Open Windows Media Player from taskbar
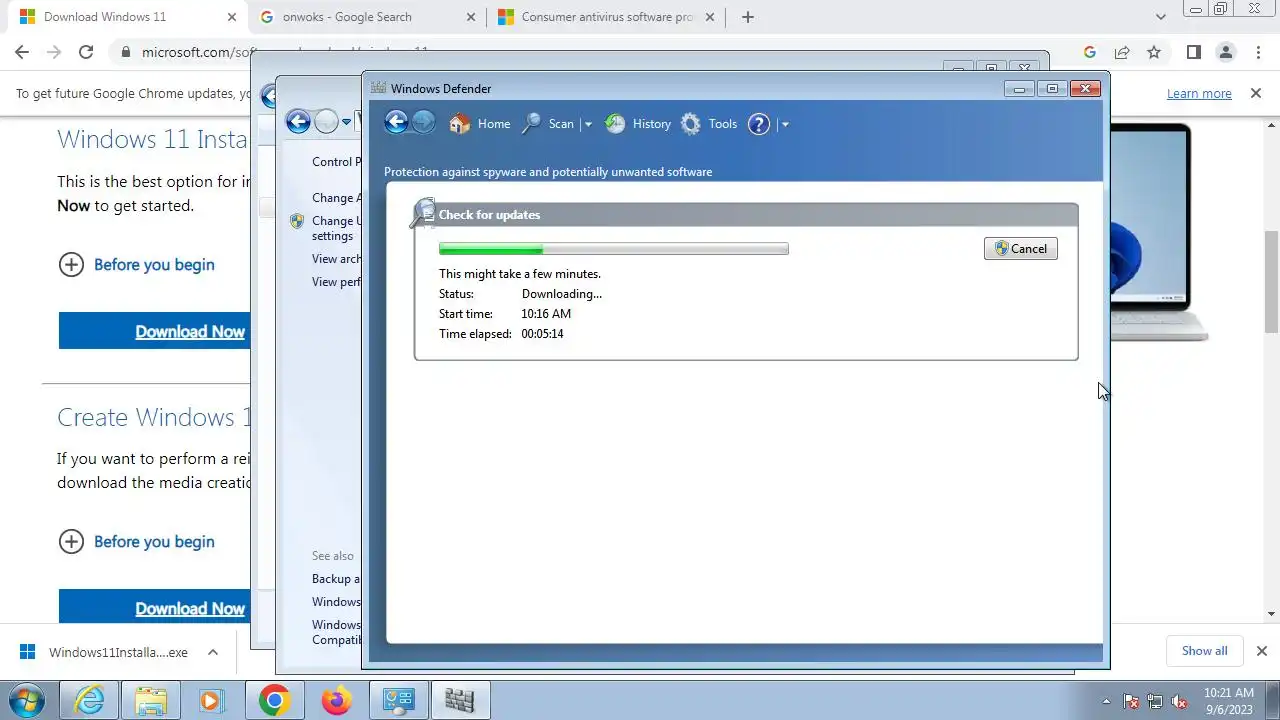 [x=212, y=700]
